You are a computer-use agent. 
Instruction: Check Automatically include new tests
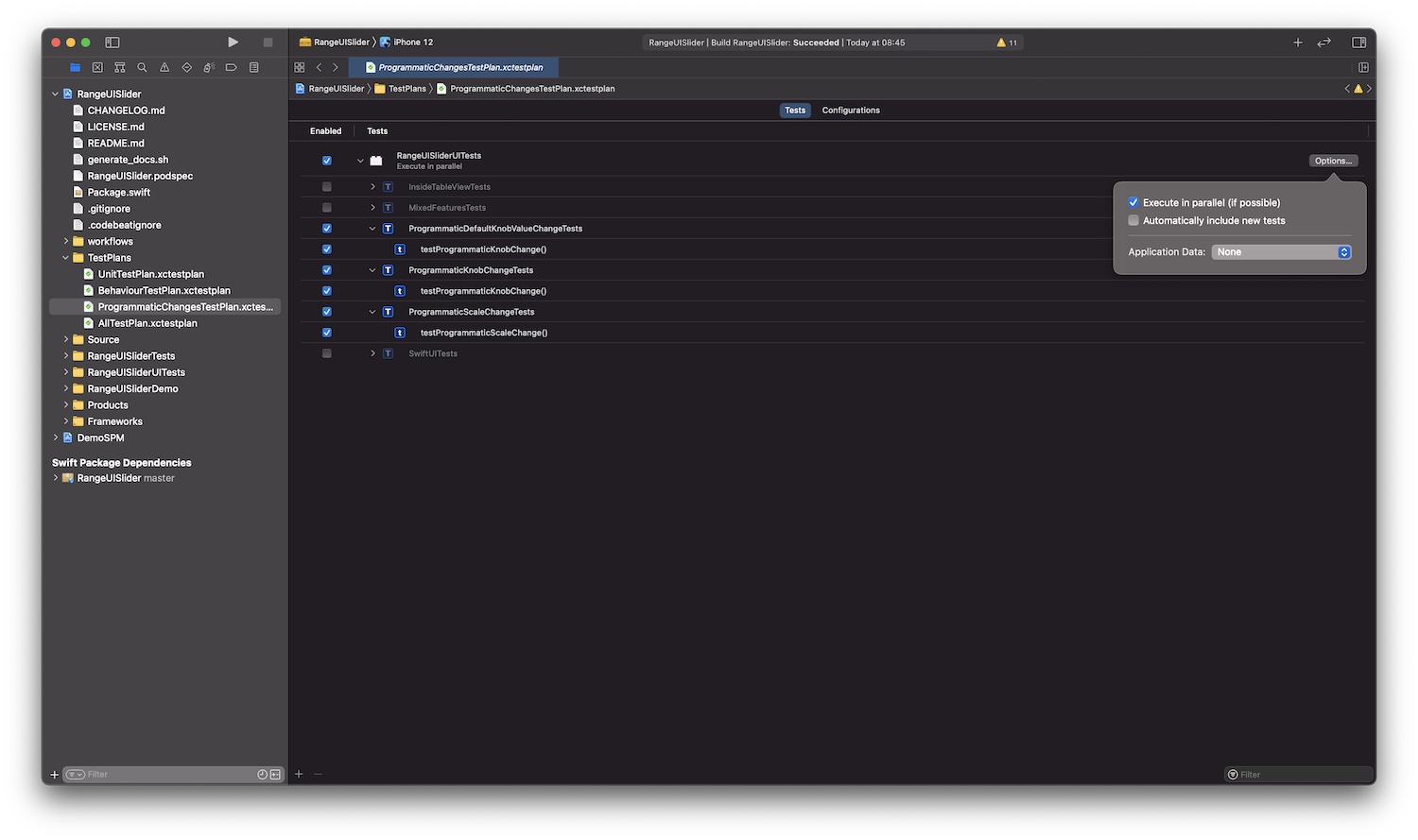click(1133, 220)
